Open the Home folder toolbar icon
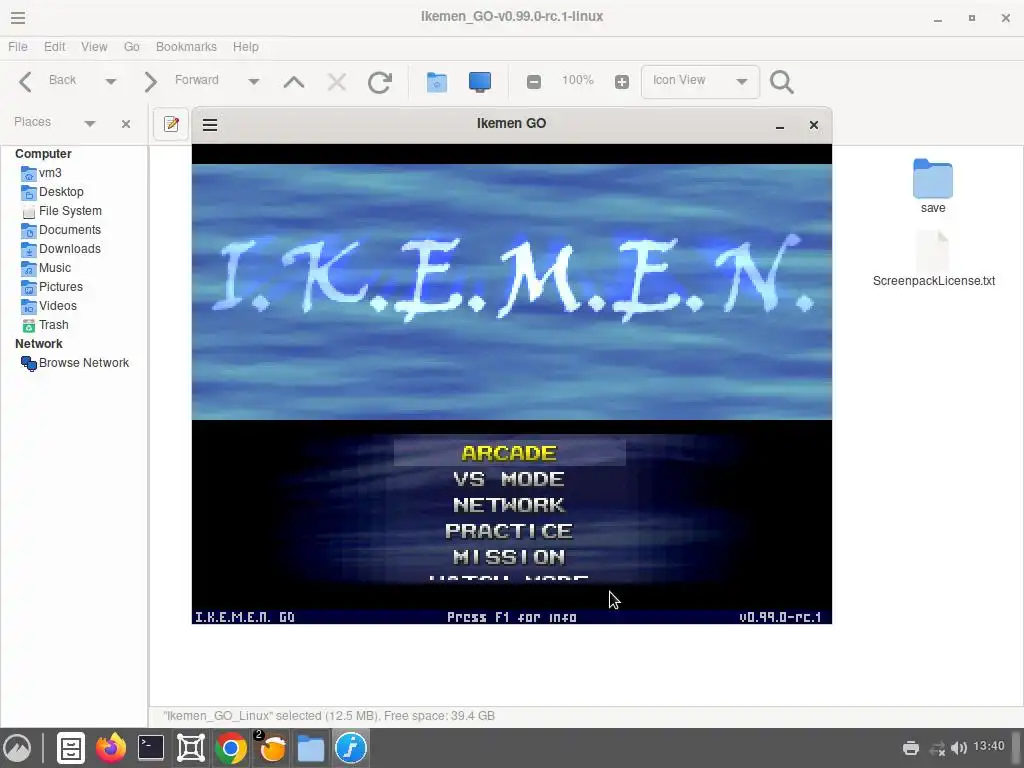The image size is (1024, 768). tap(437, 82)
